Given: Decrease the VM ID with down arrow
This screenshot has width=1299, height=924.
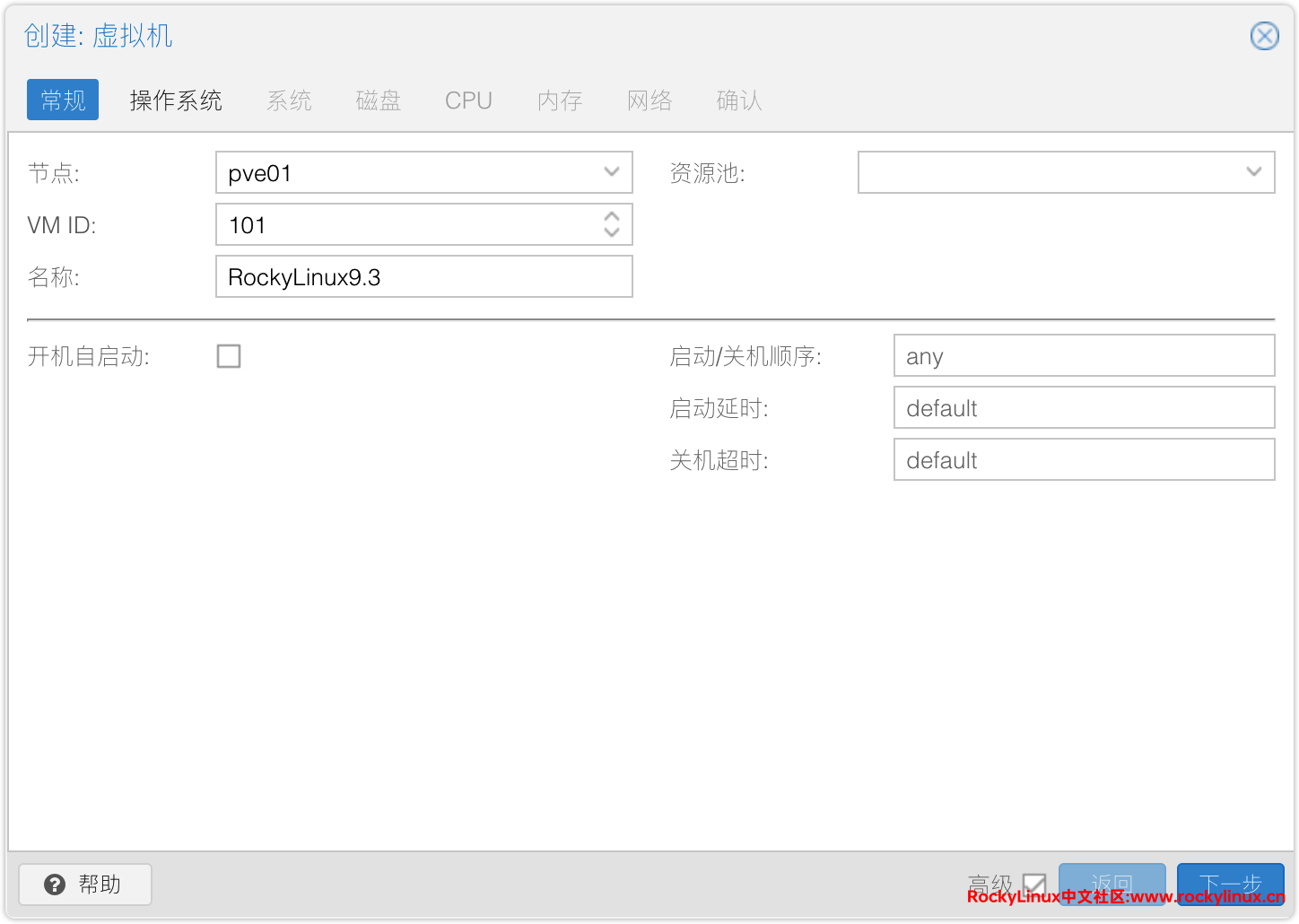Looking at the screenshot, I should tap(612, 232).
